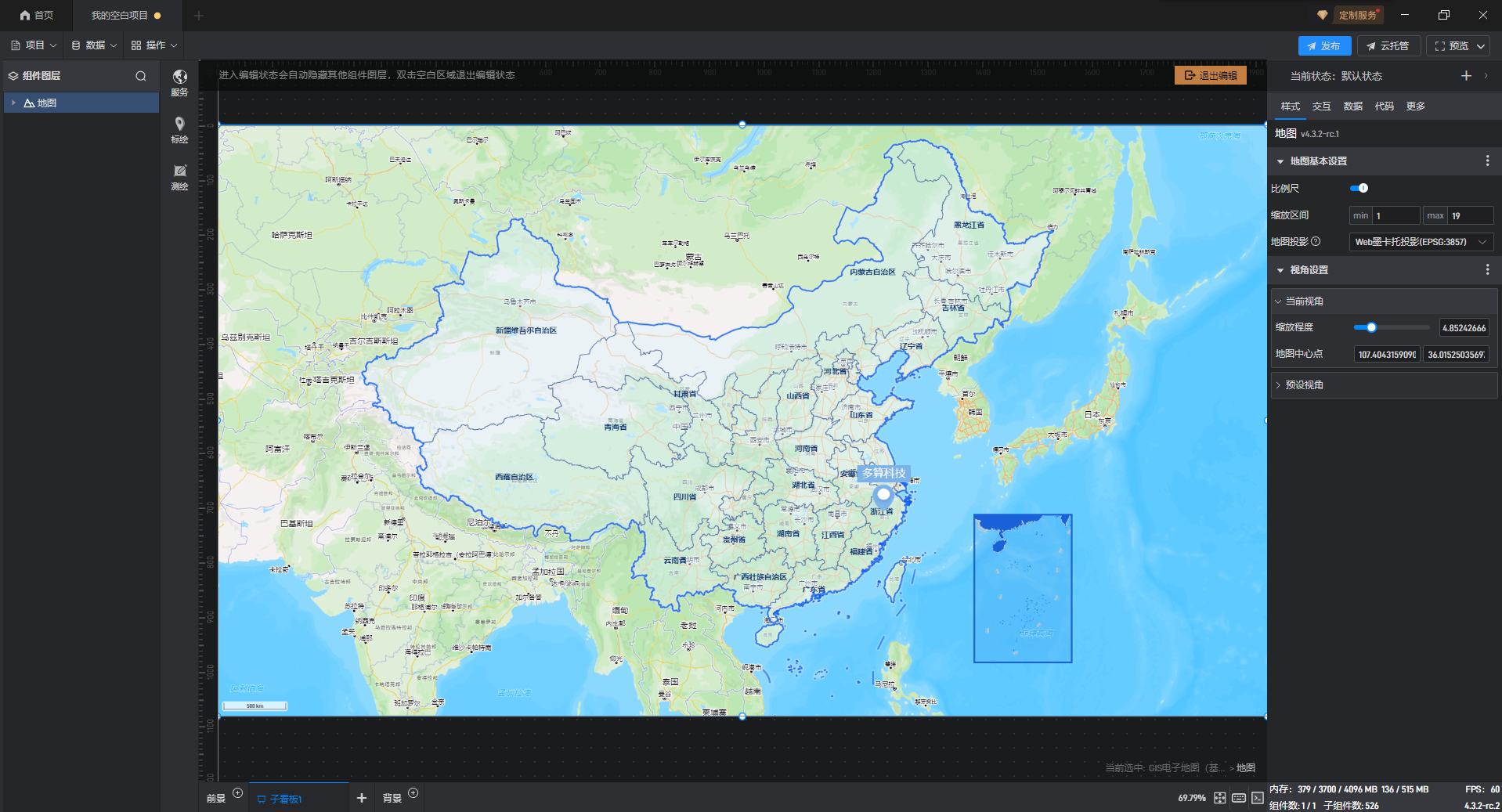This screenshot has height=812, width=1502.
Task: Collapse the 视角设置 section
Action: pos(1280,270)
